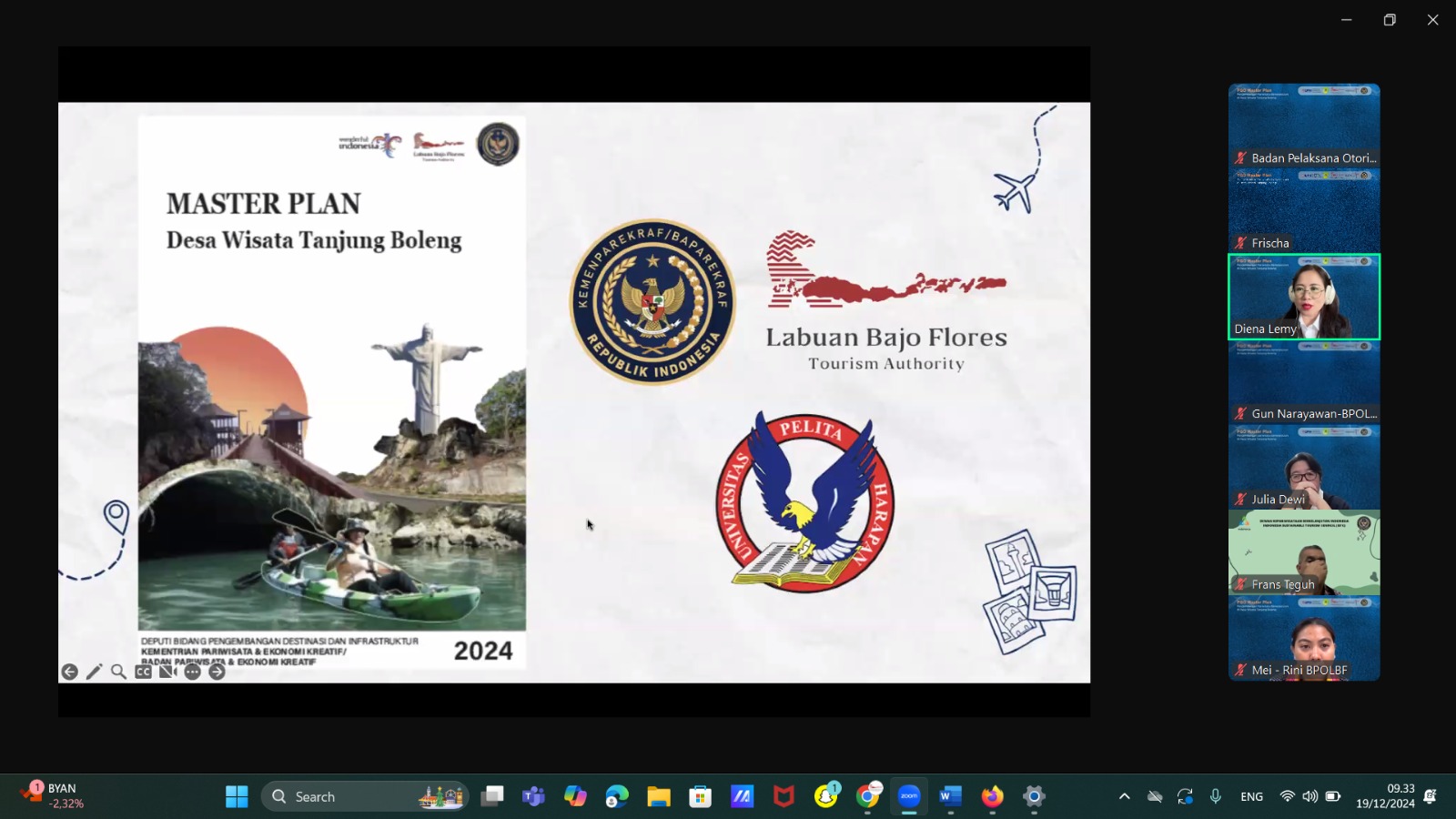
Task: Open Wi-Fi network settings in the tray
Action: [x=1287, y=796]
